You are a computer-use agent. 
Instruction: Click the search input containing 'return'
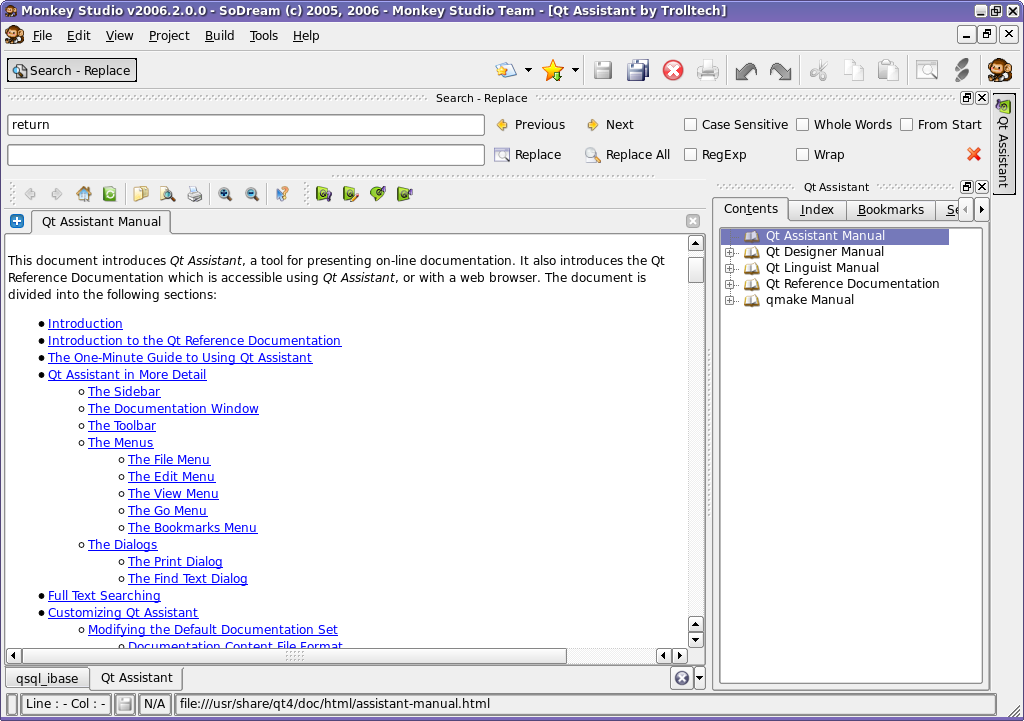tap(246, 125)
